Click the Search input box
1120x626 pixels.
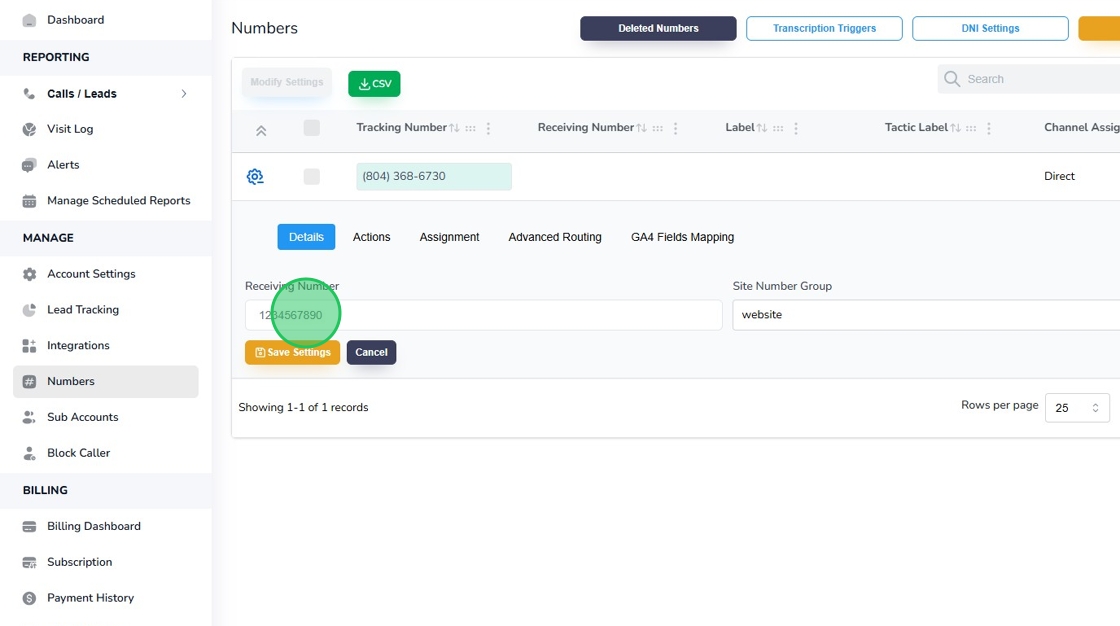pos(1029,79)
